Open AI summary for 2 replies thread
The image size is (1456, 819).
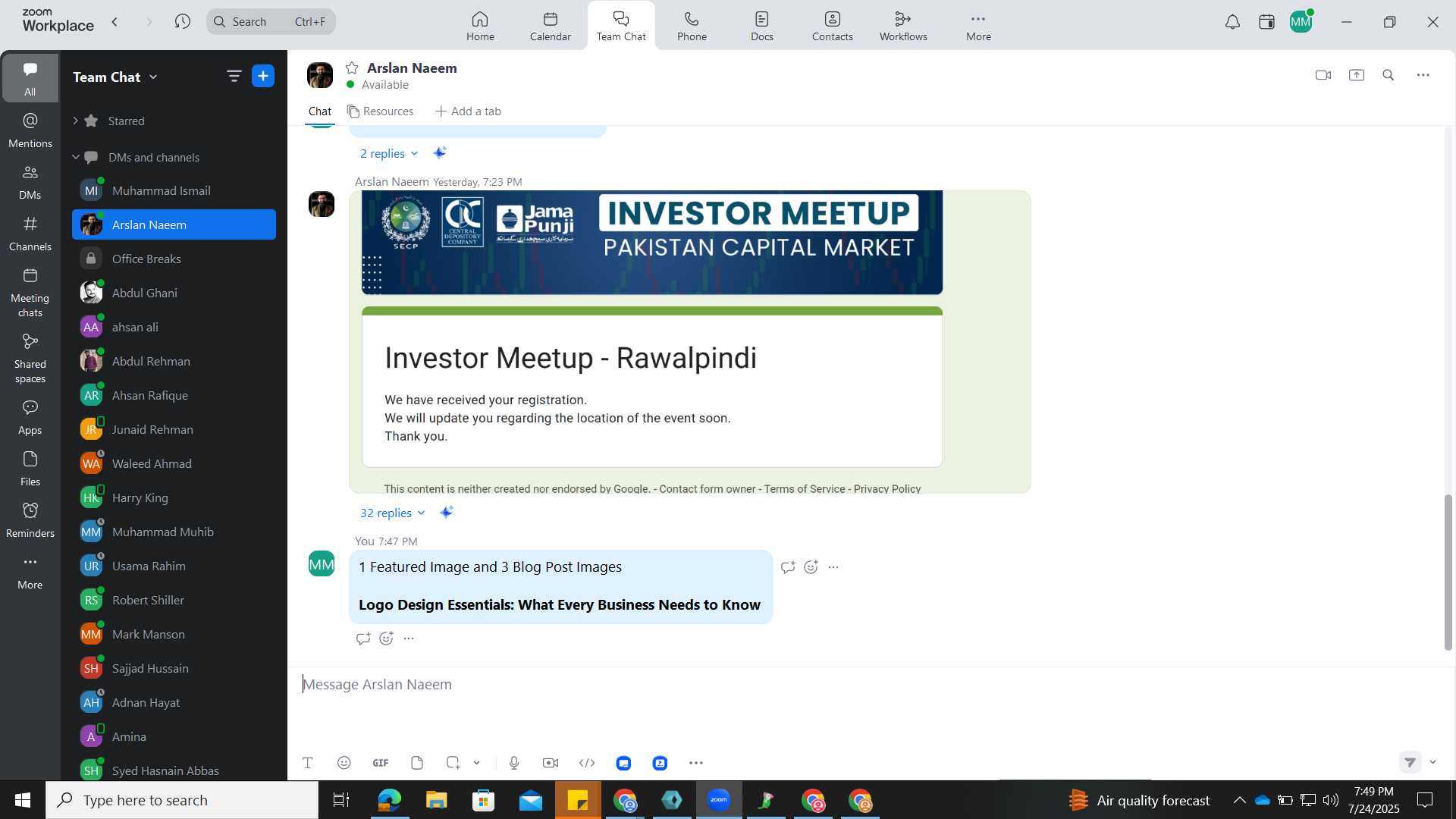[x=439, y=153]
